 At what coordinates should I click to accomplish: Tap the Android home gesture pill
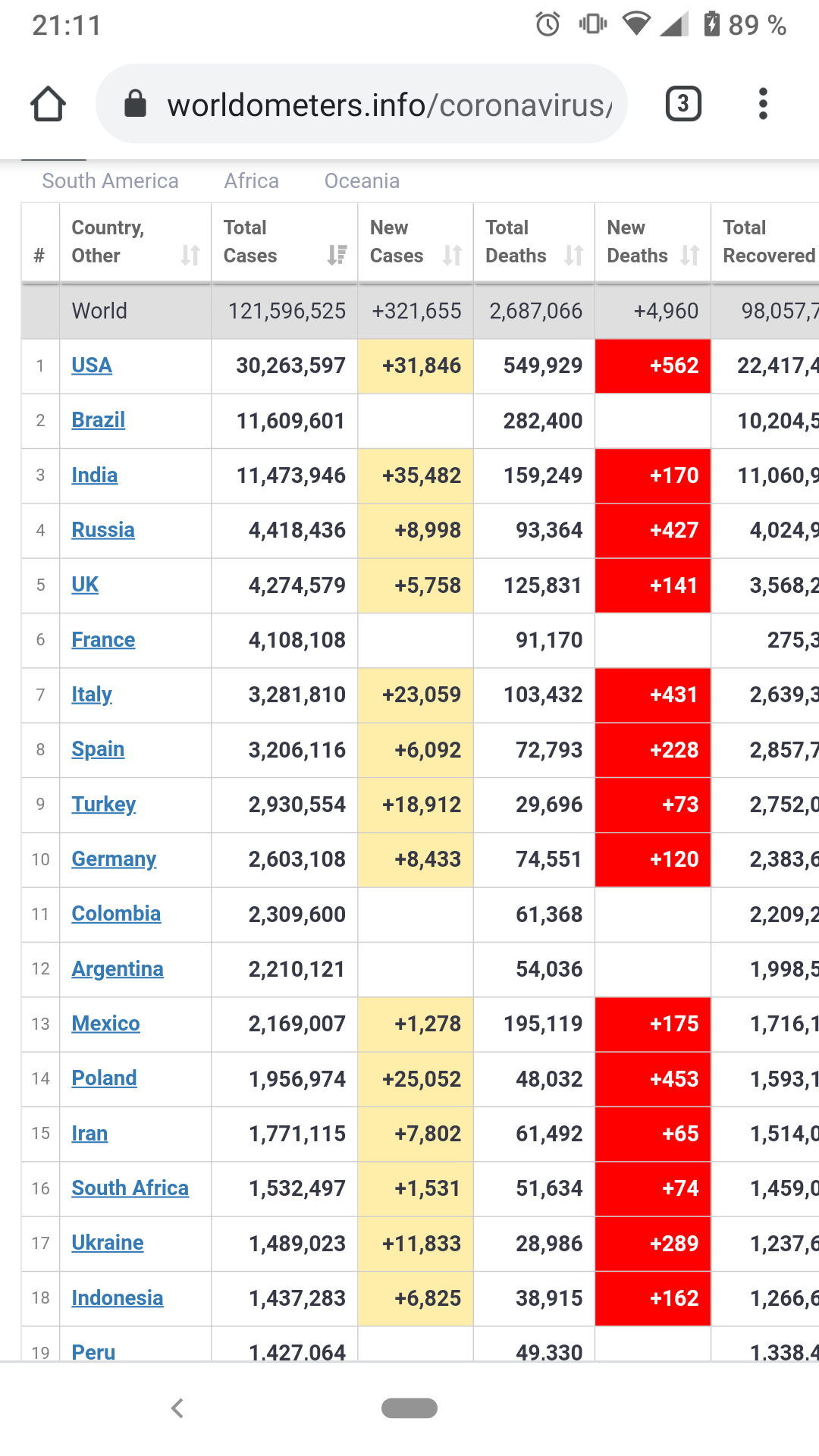pos(409,1408)
